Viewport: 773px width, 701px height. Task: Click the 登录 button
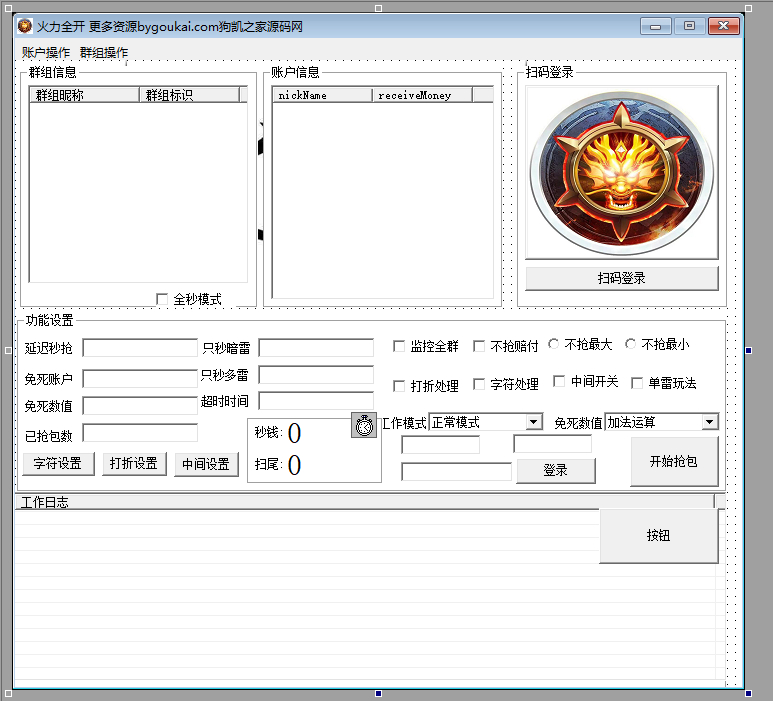(555, 471)
